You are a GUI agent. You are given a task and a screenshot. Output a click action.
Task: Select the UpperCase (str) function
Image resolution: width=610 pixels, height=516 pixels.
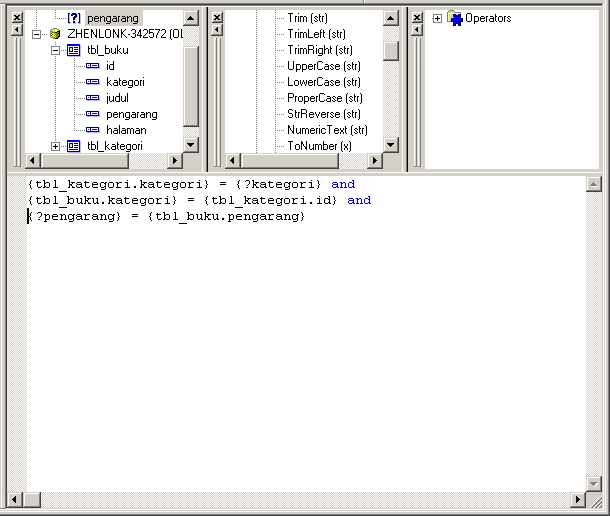tap(324, 66)
